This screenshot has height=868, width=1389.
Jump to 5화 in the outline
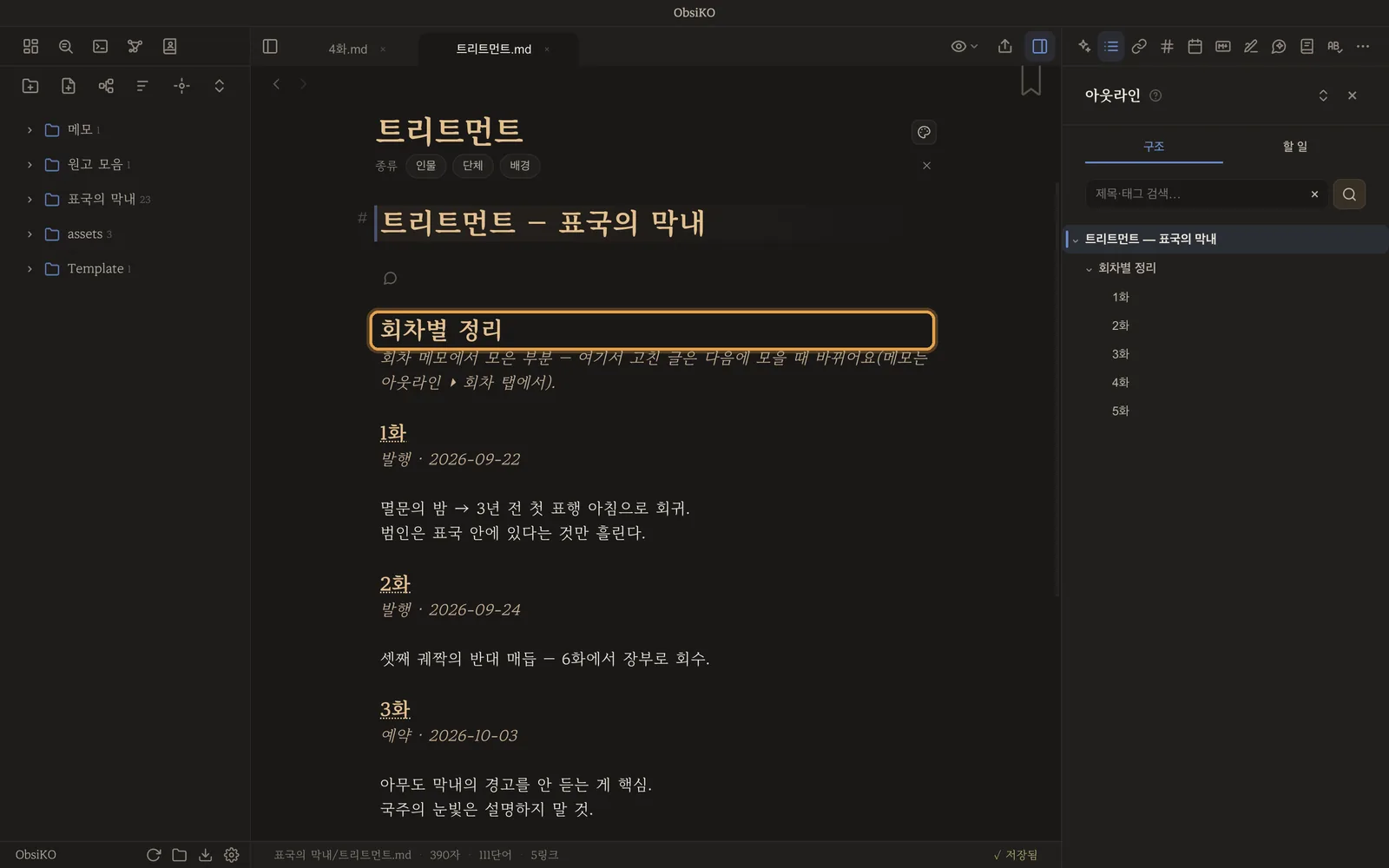(1121, 411)
